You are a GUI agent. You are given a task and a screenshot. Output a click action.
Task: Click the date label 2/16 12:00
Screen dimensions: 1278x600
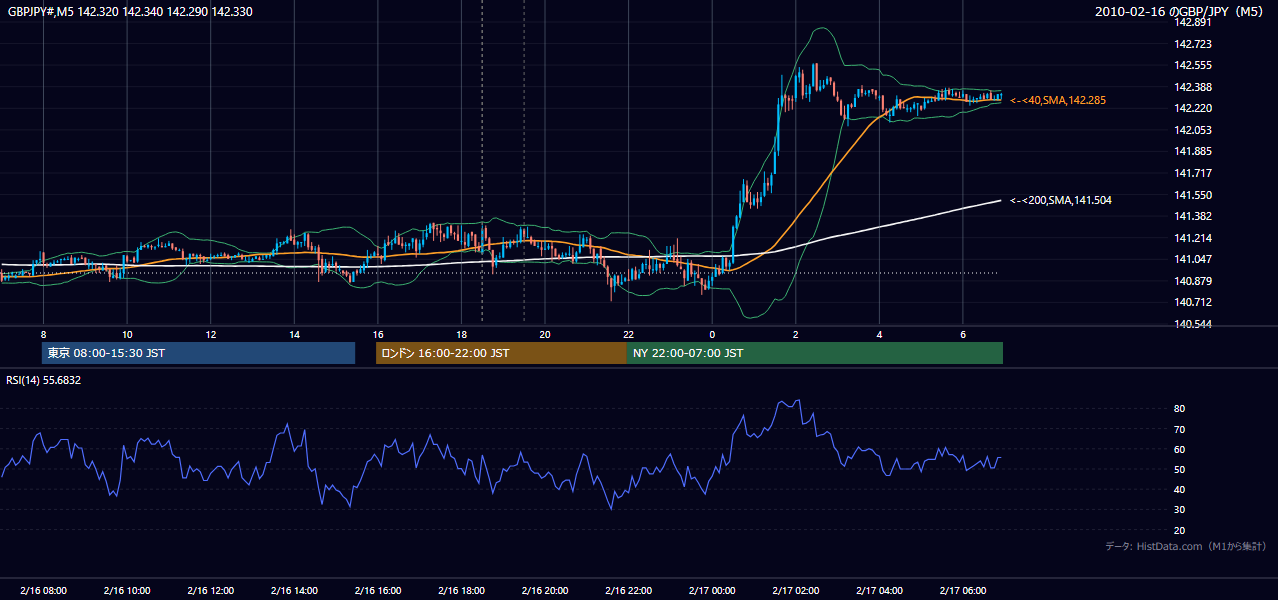click(x=210, y=590)
